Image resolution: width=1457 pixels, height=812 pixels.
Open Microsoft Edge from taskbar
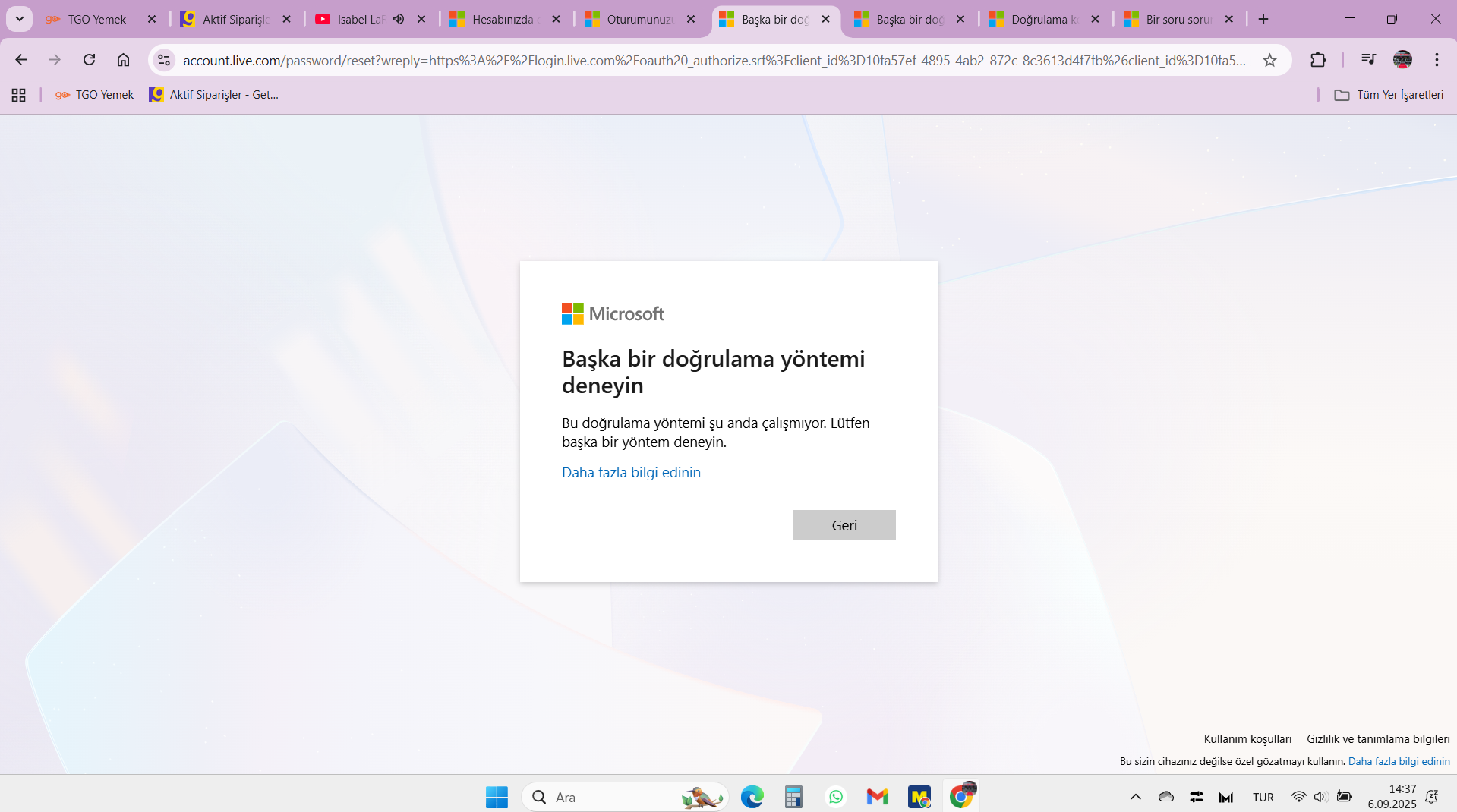tap(752, 797)
